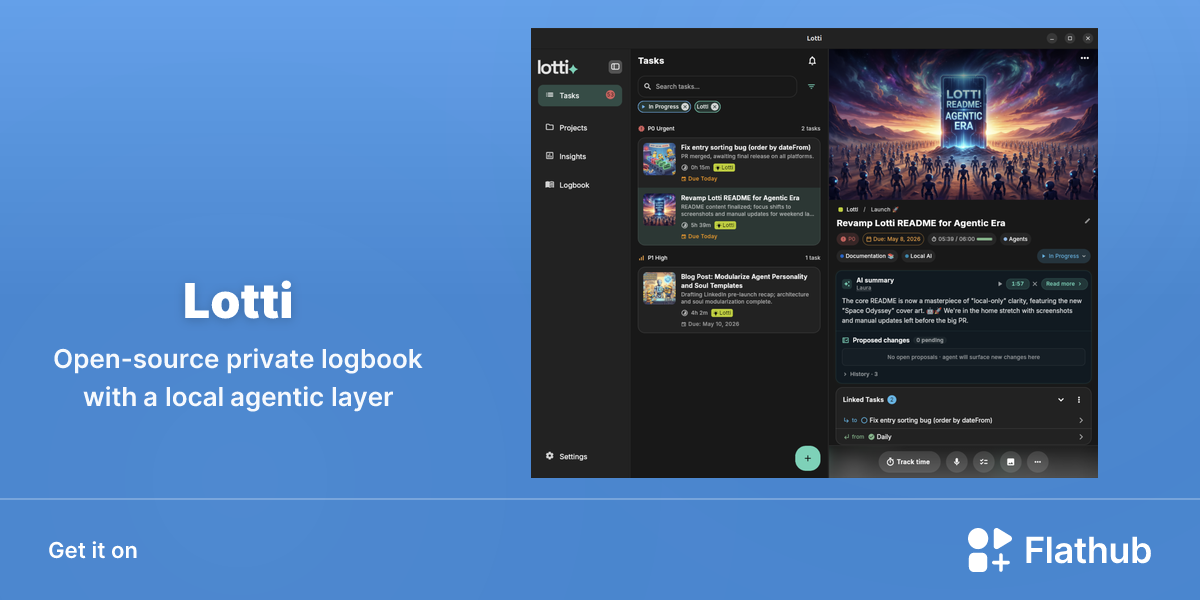Toggle the sidebar collapse icon beside the Lotti logo
Screen dimensions: 1200x600
click(615, 67)
